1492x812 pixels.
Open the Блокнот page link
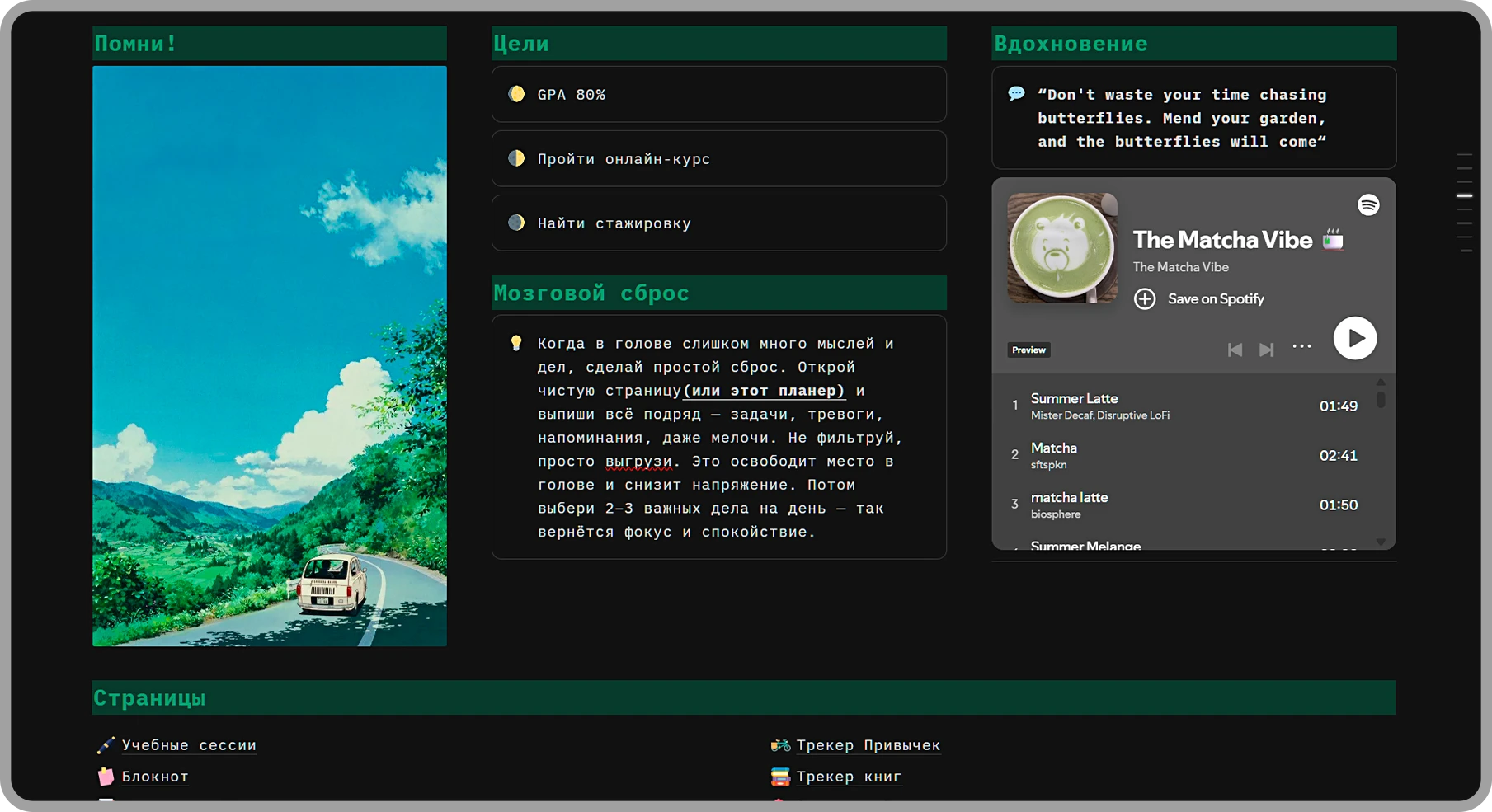(155, 777)
